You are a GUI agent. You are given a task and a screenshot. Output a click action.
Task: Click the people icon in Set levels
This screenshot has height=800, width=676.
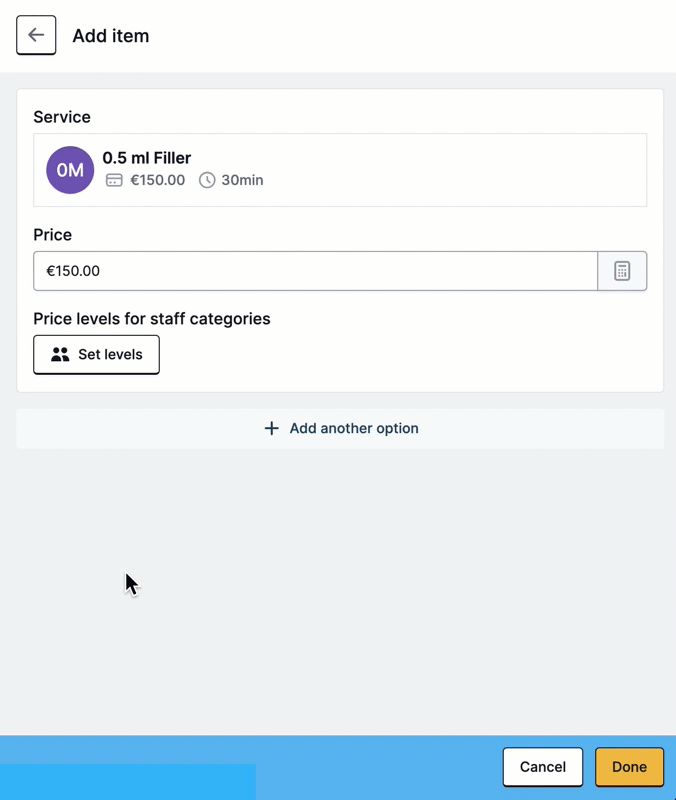click(x=60, y=355)
